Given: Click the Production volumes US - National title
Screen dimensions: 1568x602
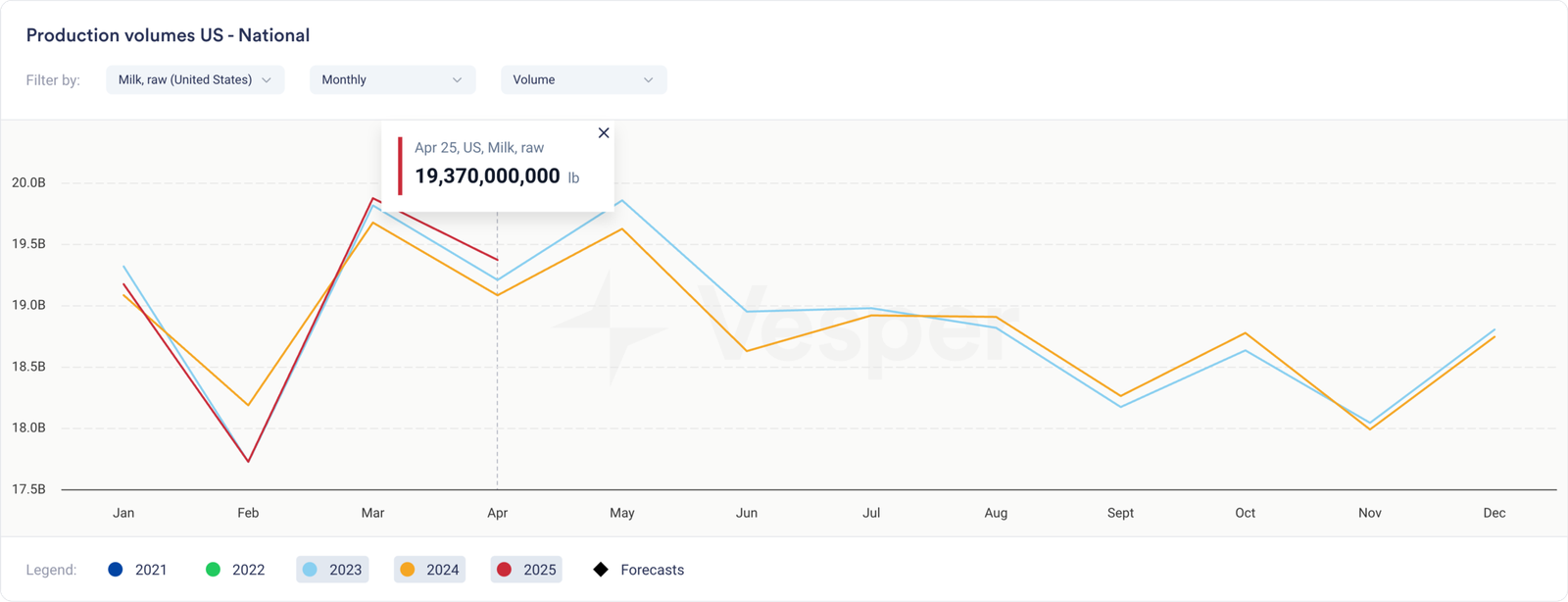Looking at the screenshot, I should 168,35.
